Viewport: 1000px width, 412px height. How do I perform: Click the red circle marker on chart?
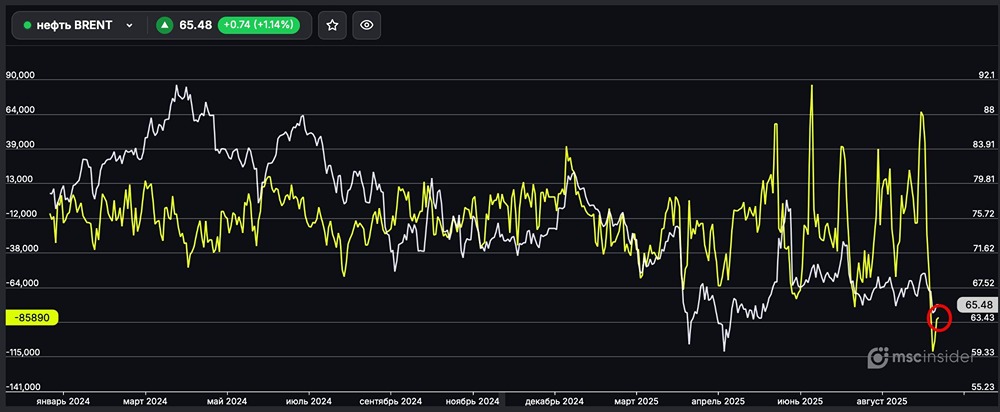[x=939, y=318]
